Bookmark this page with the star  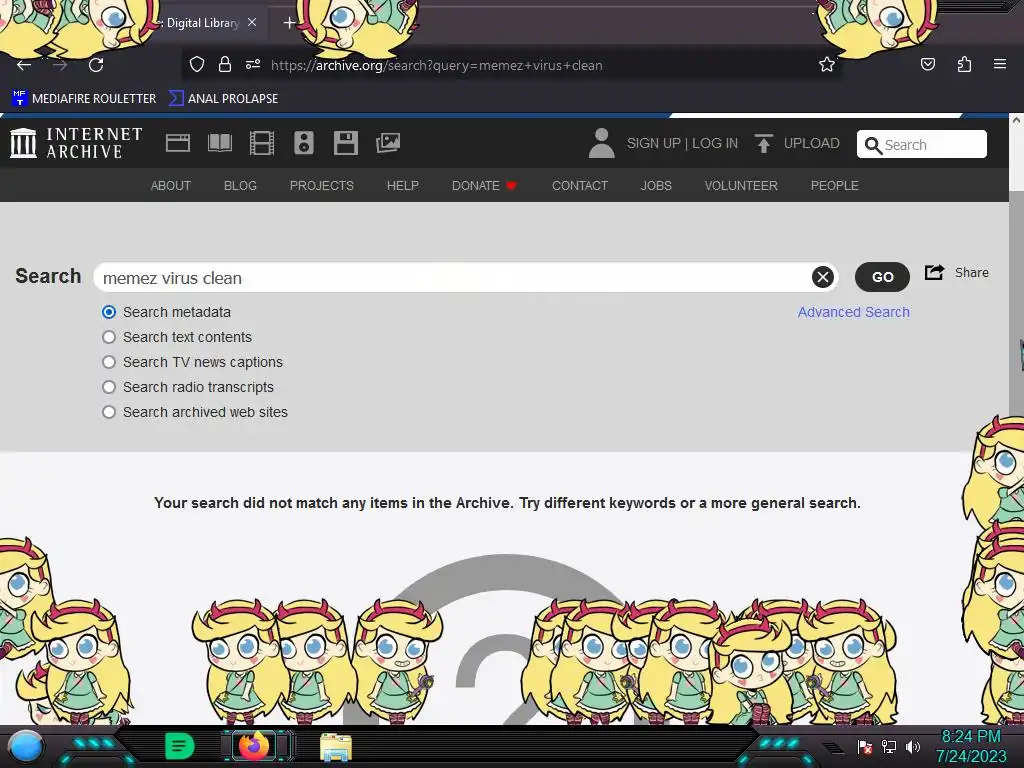827,65
